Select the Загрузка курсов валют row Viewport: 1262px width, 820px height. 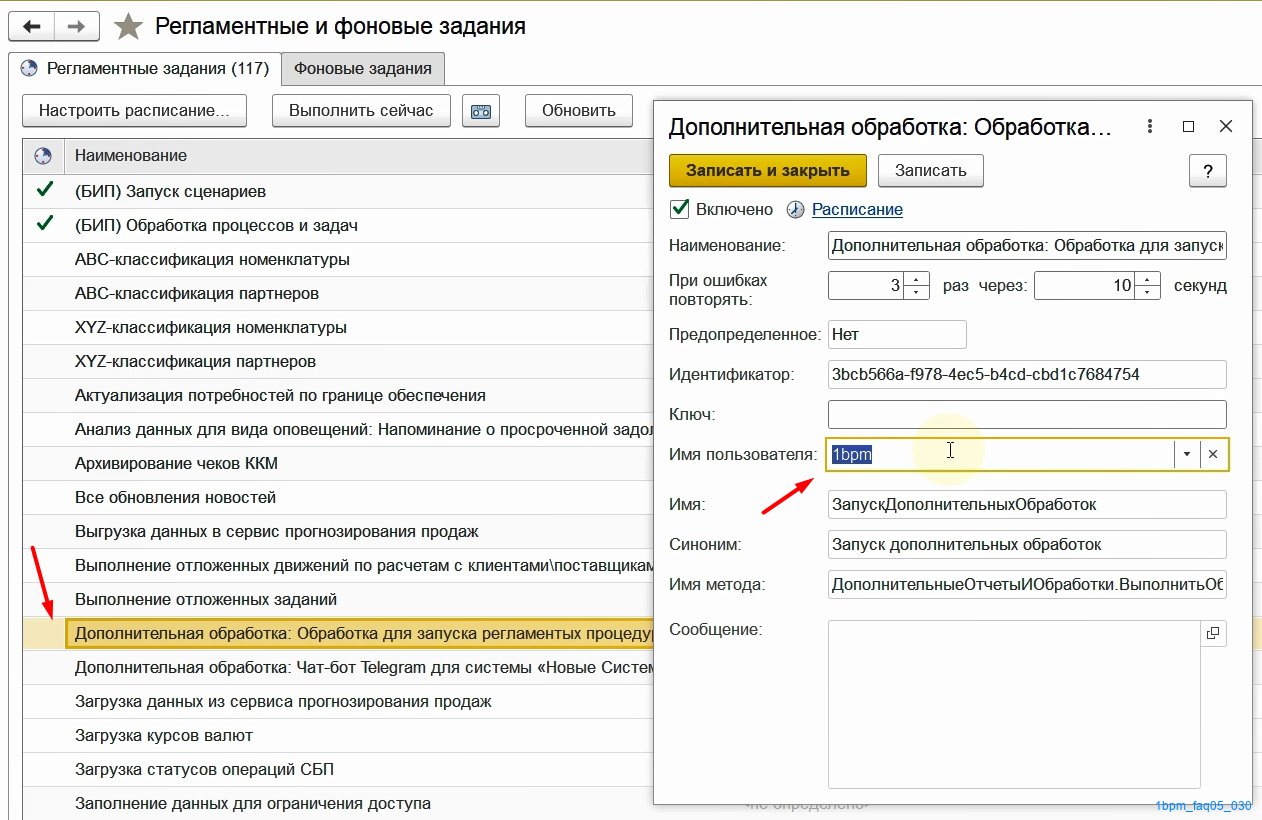point(338,736)
